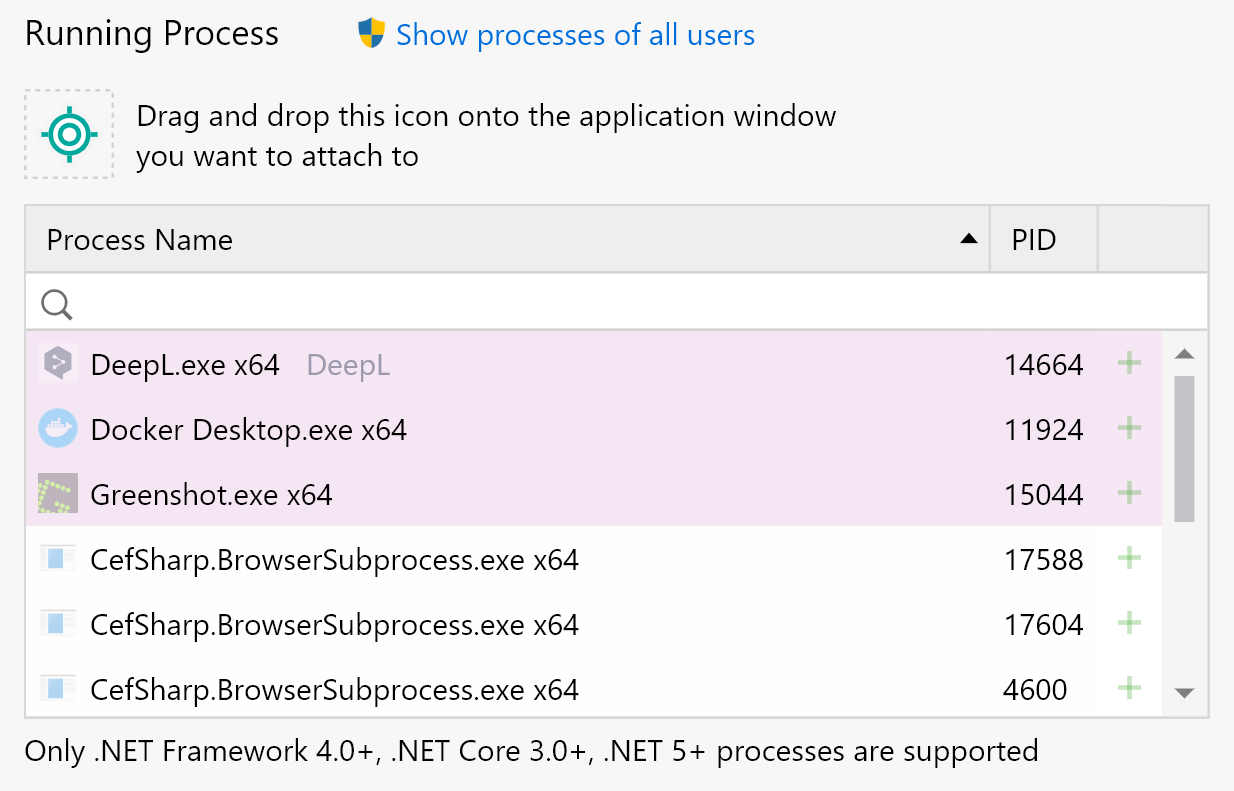Image resolution: width=1234 pixels, height=791 pixels.
Task: Click the Greenshot application icon
Action: point(58,494)
